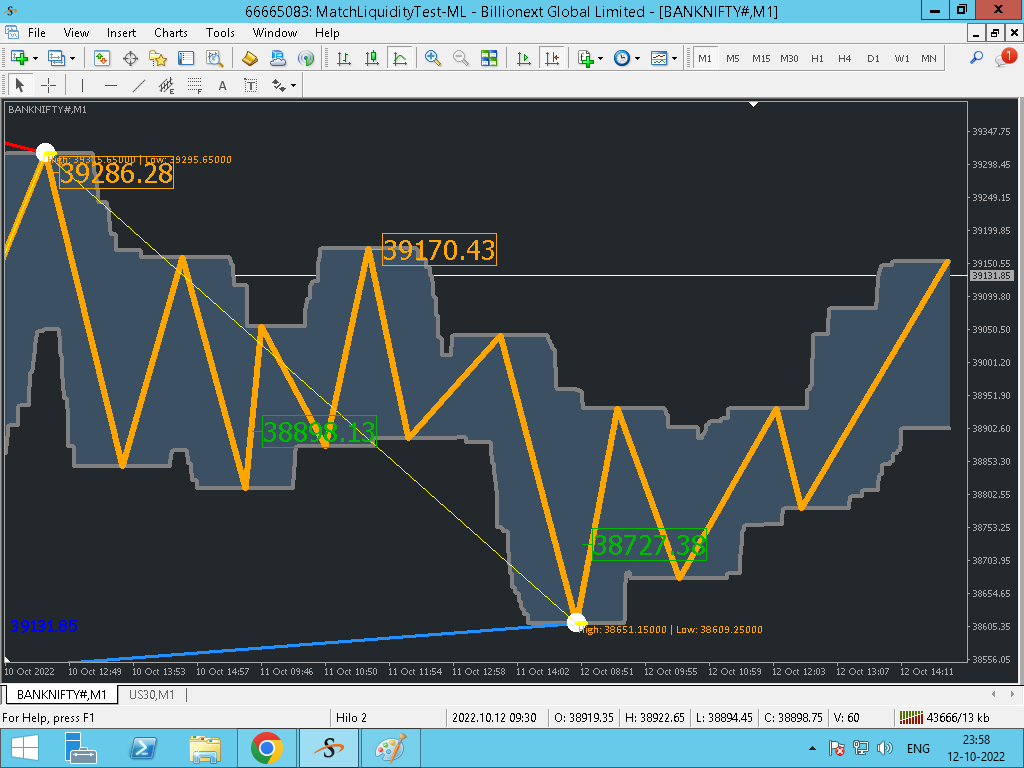Switch to bar chart mode

pyautogui.click(x=344, y=58)
